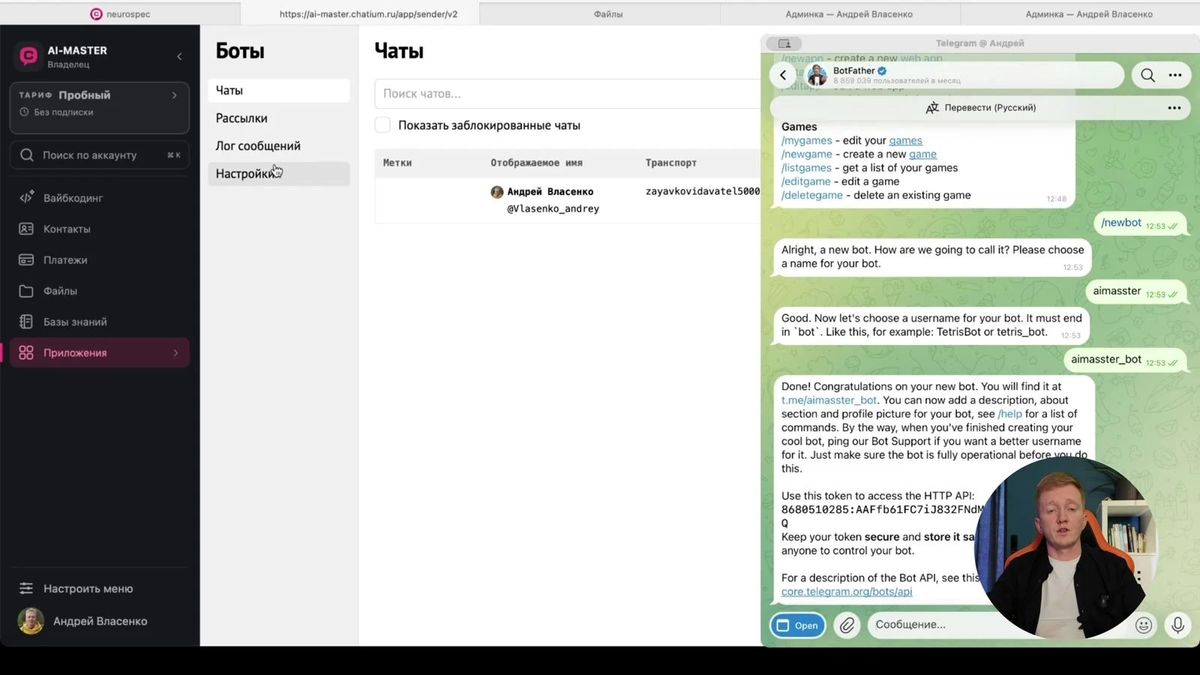
Task: Click the Контакты person-card icon
Action: (26, 229)
